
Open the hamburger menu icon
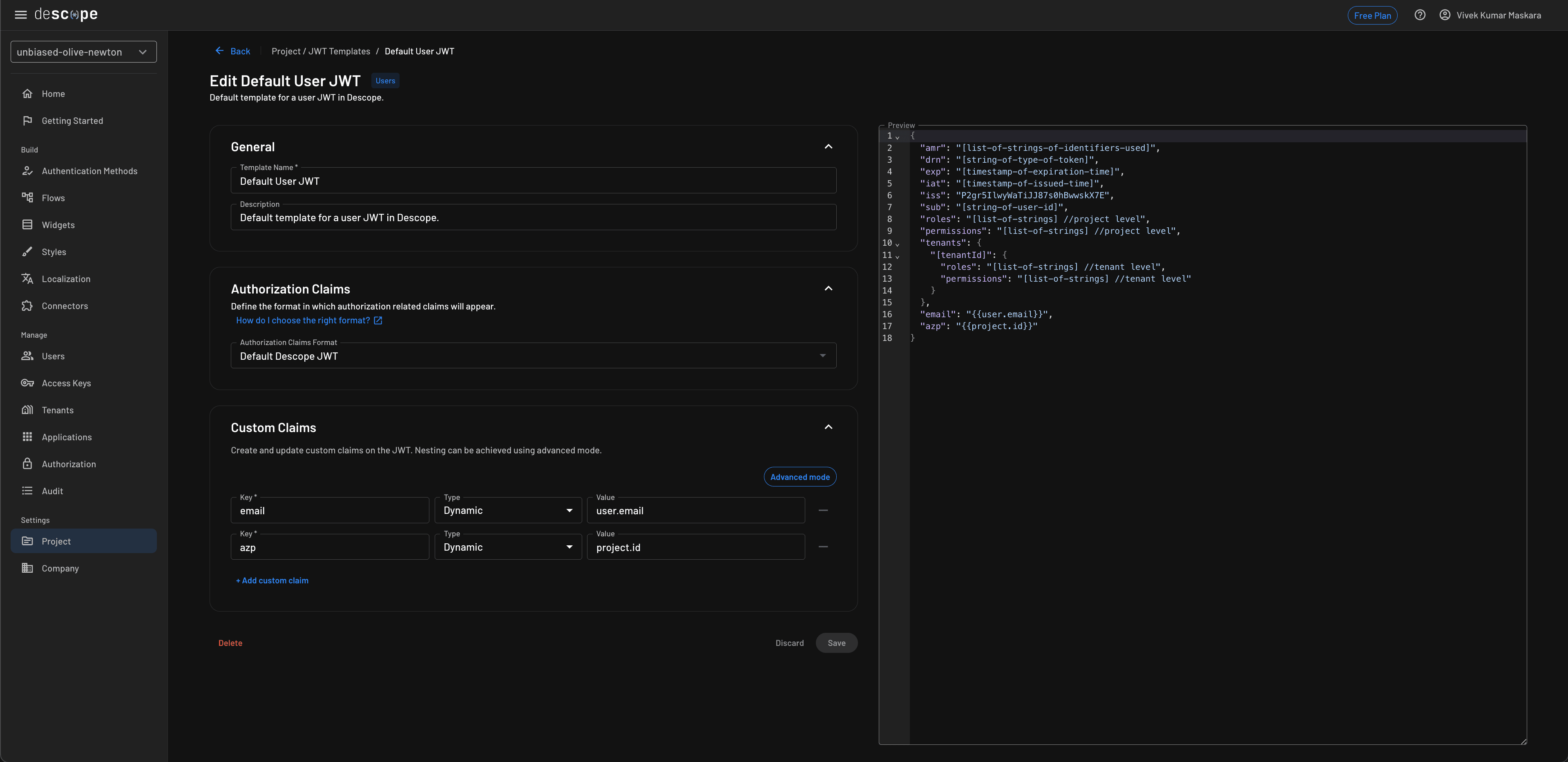tap(21, 15)
